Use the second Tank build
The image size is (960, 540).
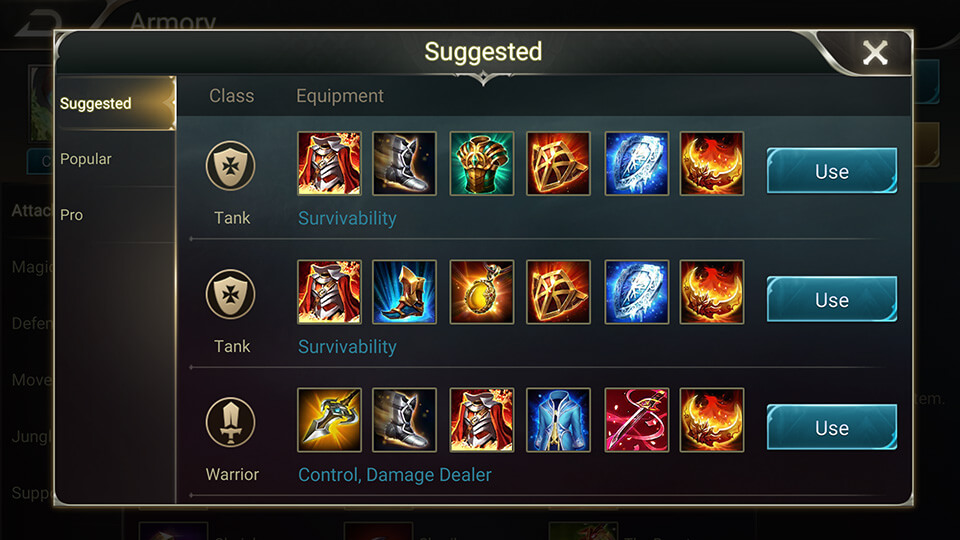click(831, 299)
